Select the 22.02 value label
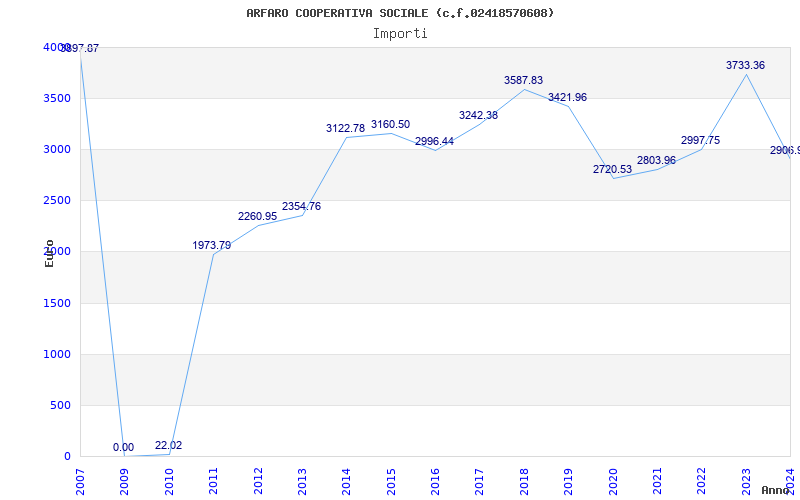800x500 pixels. (x=168, y=445)
